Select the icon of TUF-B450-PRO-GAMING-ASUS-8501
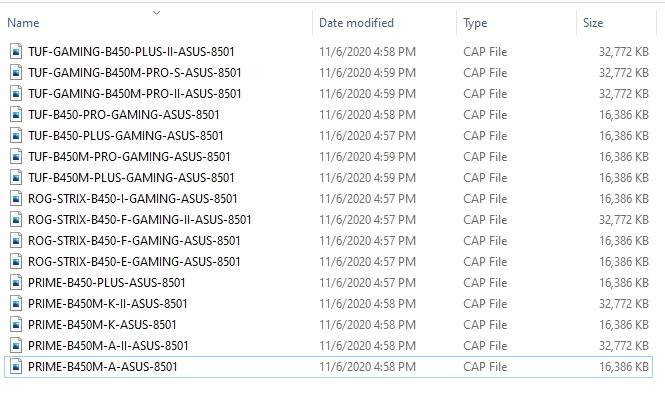665x402 pixels. [15, 114]
